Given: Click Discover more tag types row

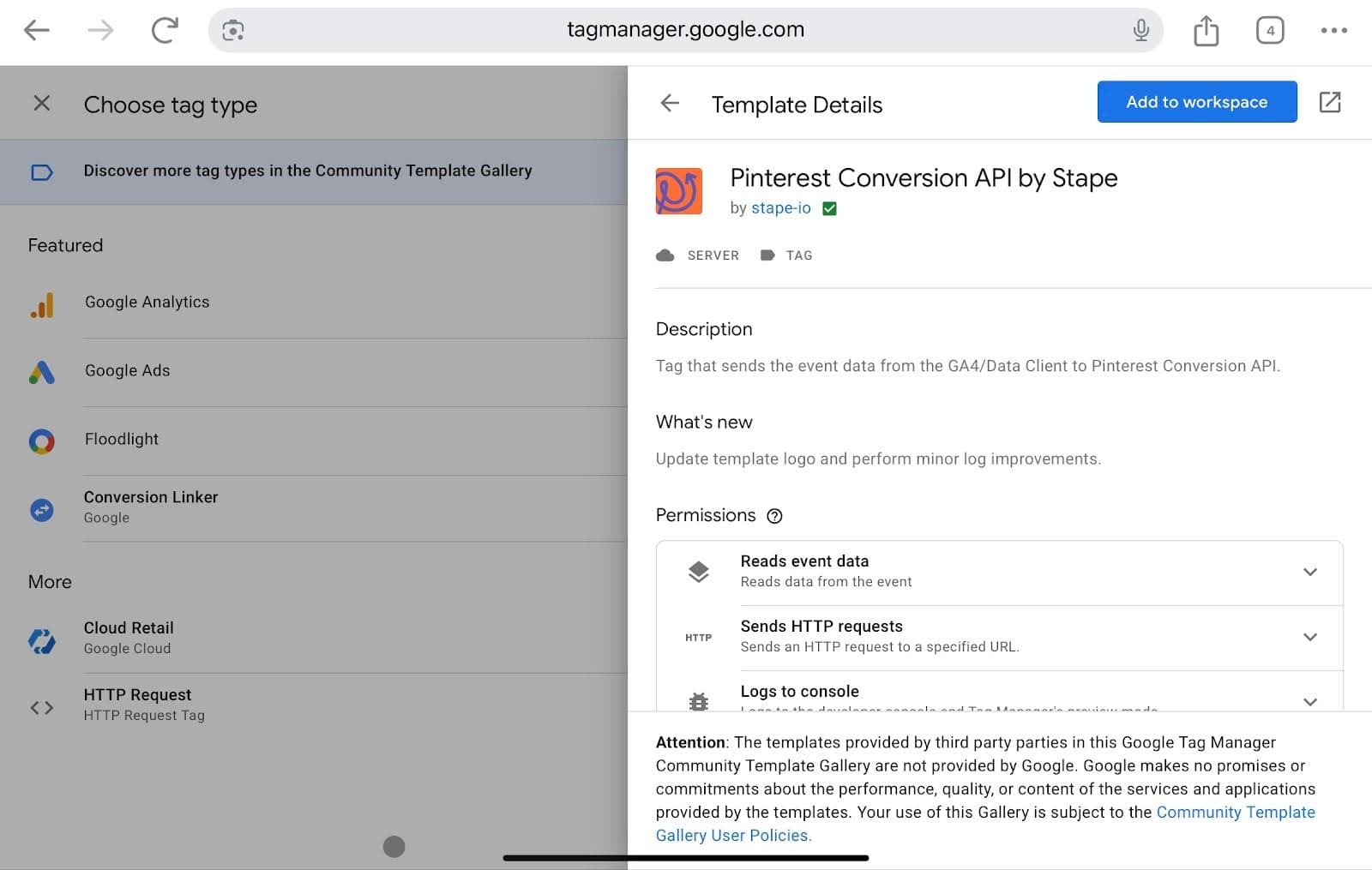Looking at the screenshot, I should click(x=308, y=171).
